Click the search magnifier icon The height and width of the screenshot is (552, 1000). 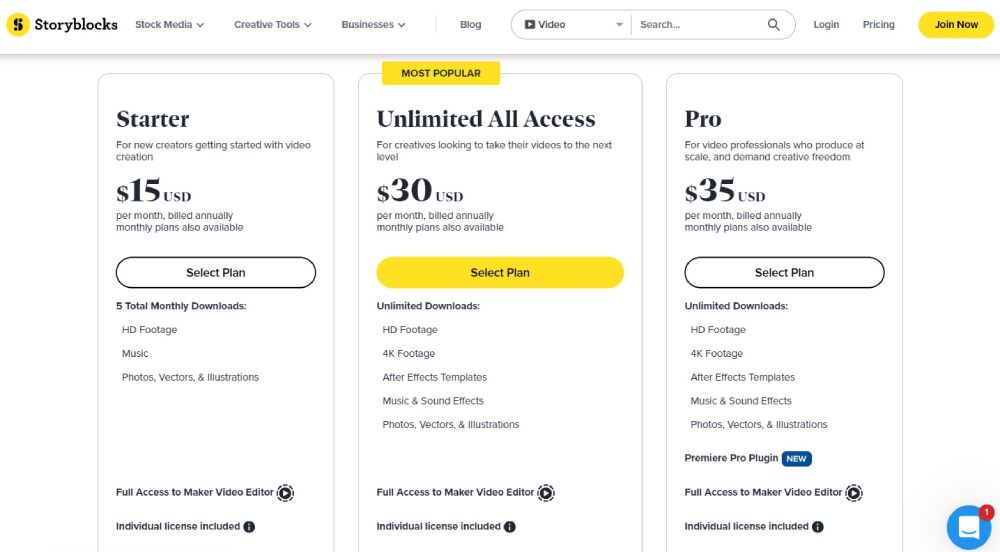coord(774,25)
